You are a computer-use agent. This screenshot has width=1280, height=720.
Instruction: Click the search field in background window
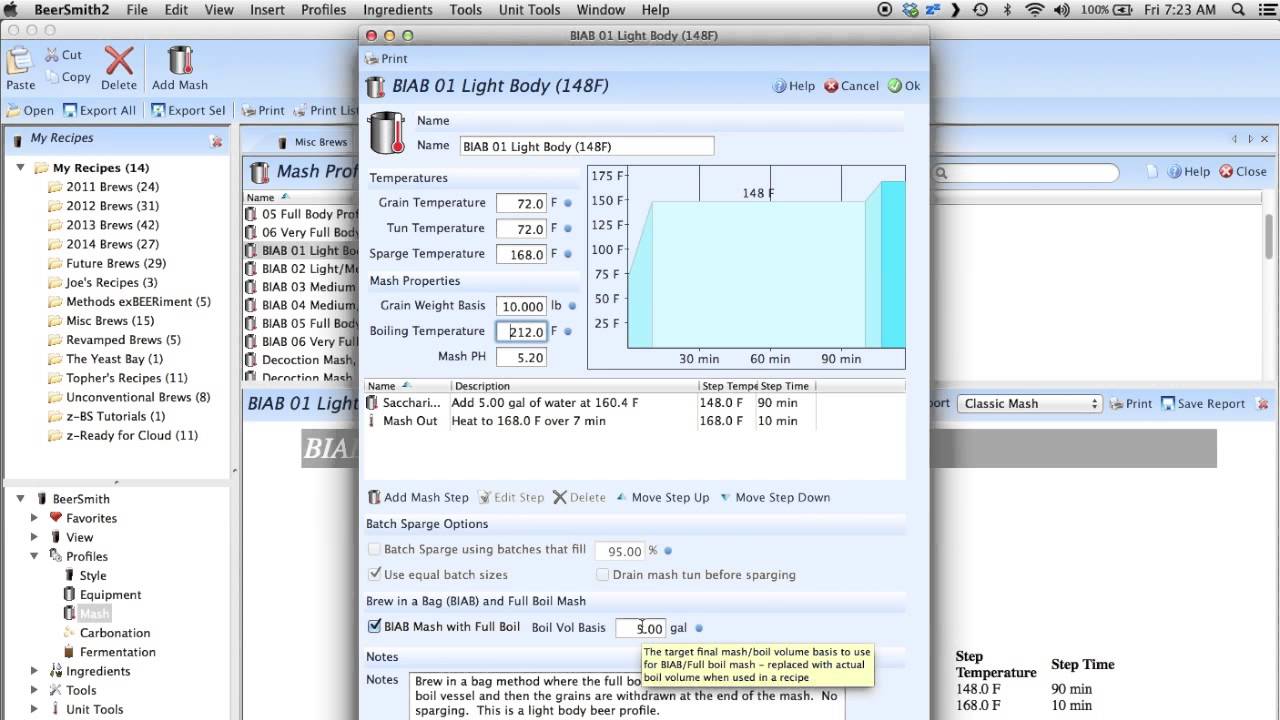(x=1027, y=172)
